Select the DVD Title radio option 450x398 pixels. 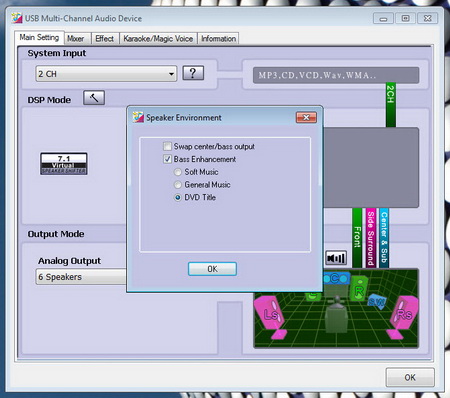click(178, 197)
